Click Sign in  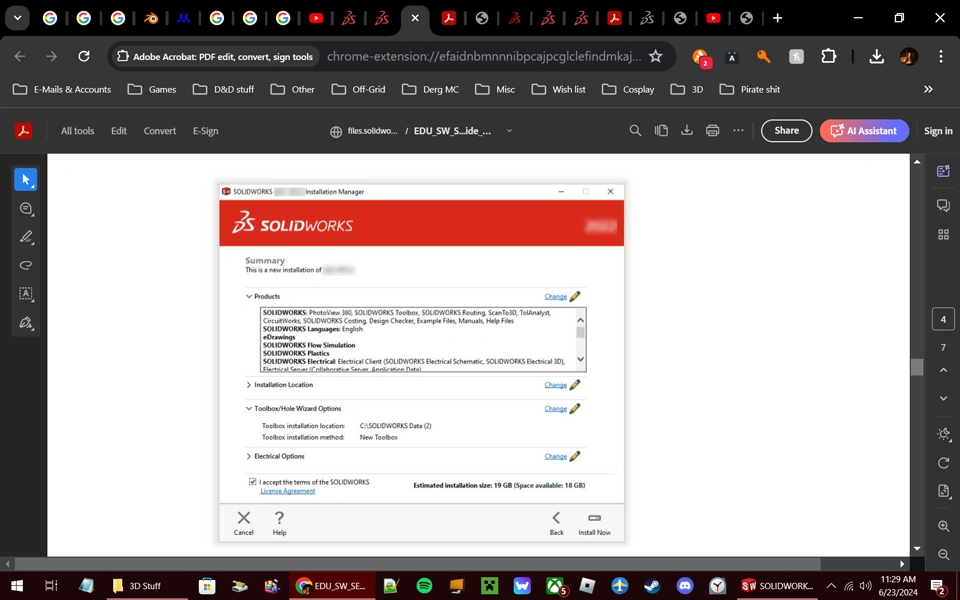pyautogui.click(x=938, y=130)
